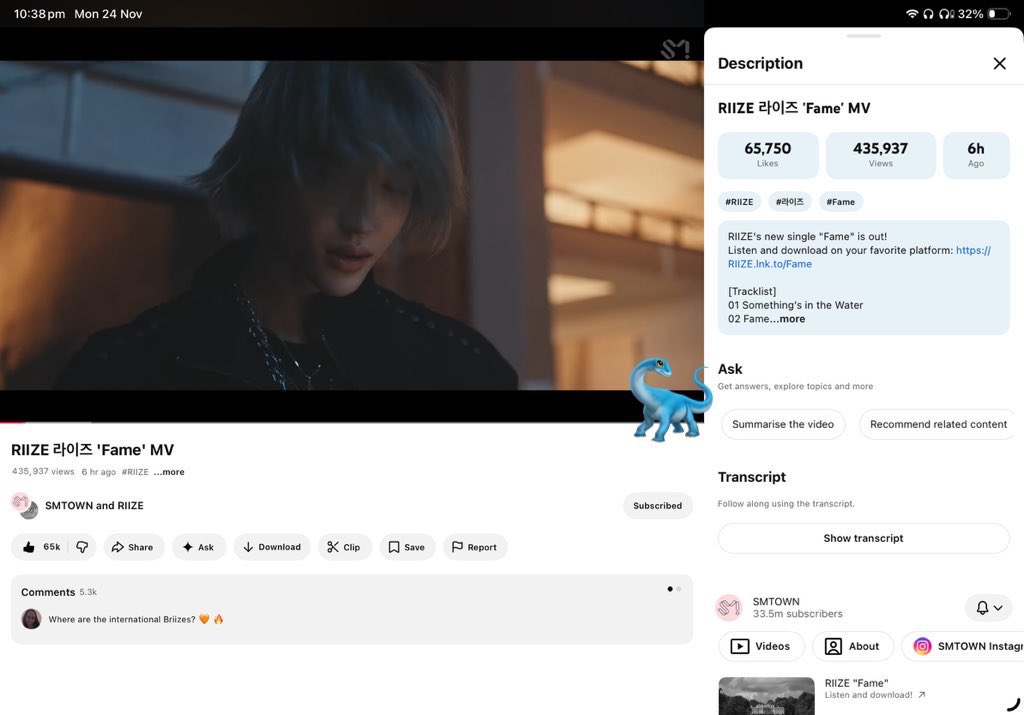
Task: Tap the headphones icon in status bar
Action: click(928, 14)
